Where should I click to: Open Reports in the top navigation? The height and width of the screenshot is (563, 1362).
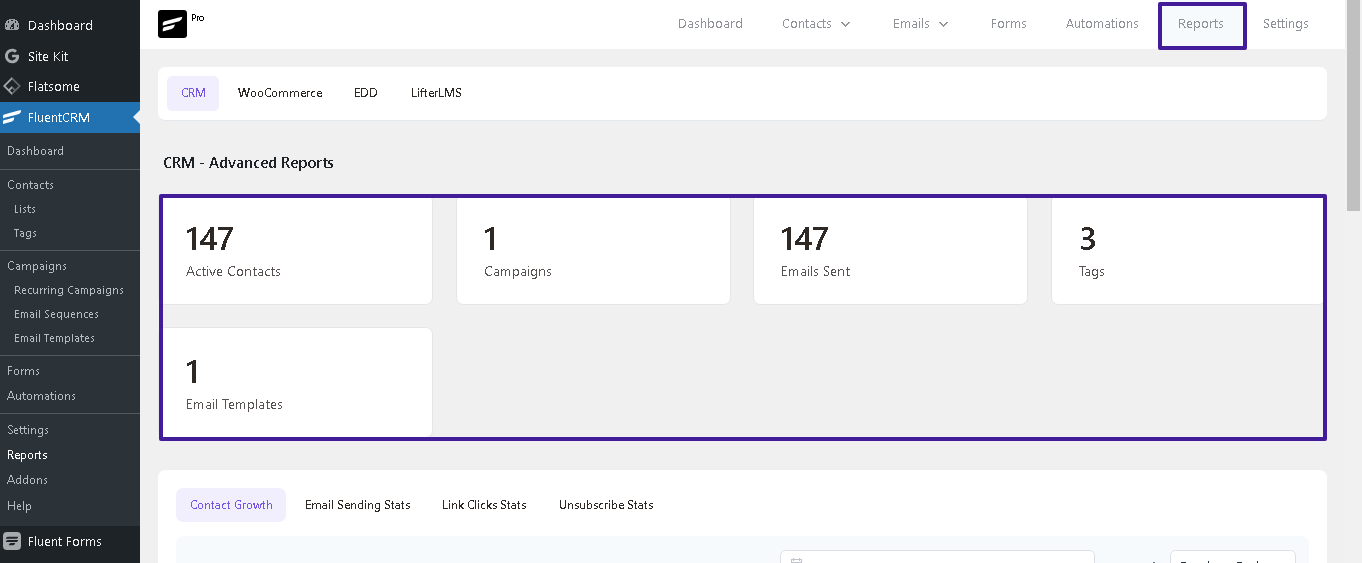click(1201, 24)
